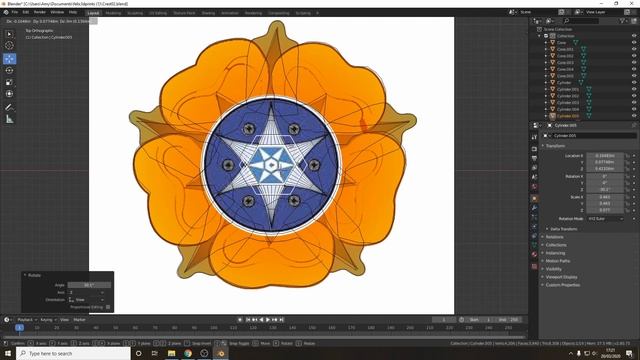Open the Modifiers properties tab
Image resolution: width=640 pixels, height=360 pixels.
pyautogui.click(x=534, y=208)
